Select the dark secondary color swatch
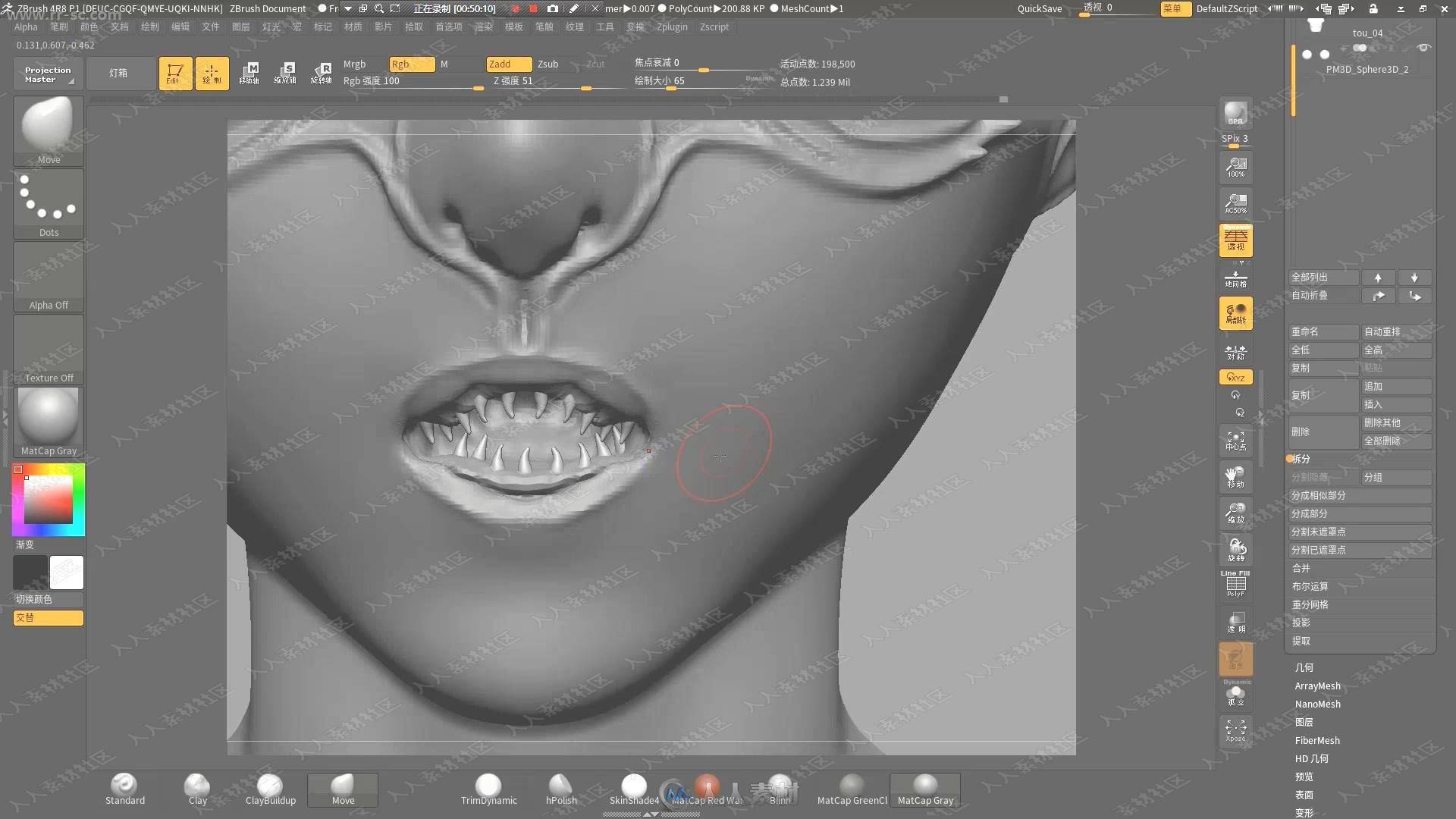Image resolution: width=1456 pixels, height=819 pixels. (x=30, y=573)
